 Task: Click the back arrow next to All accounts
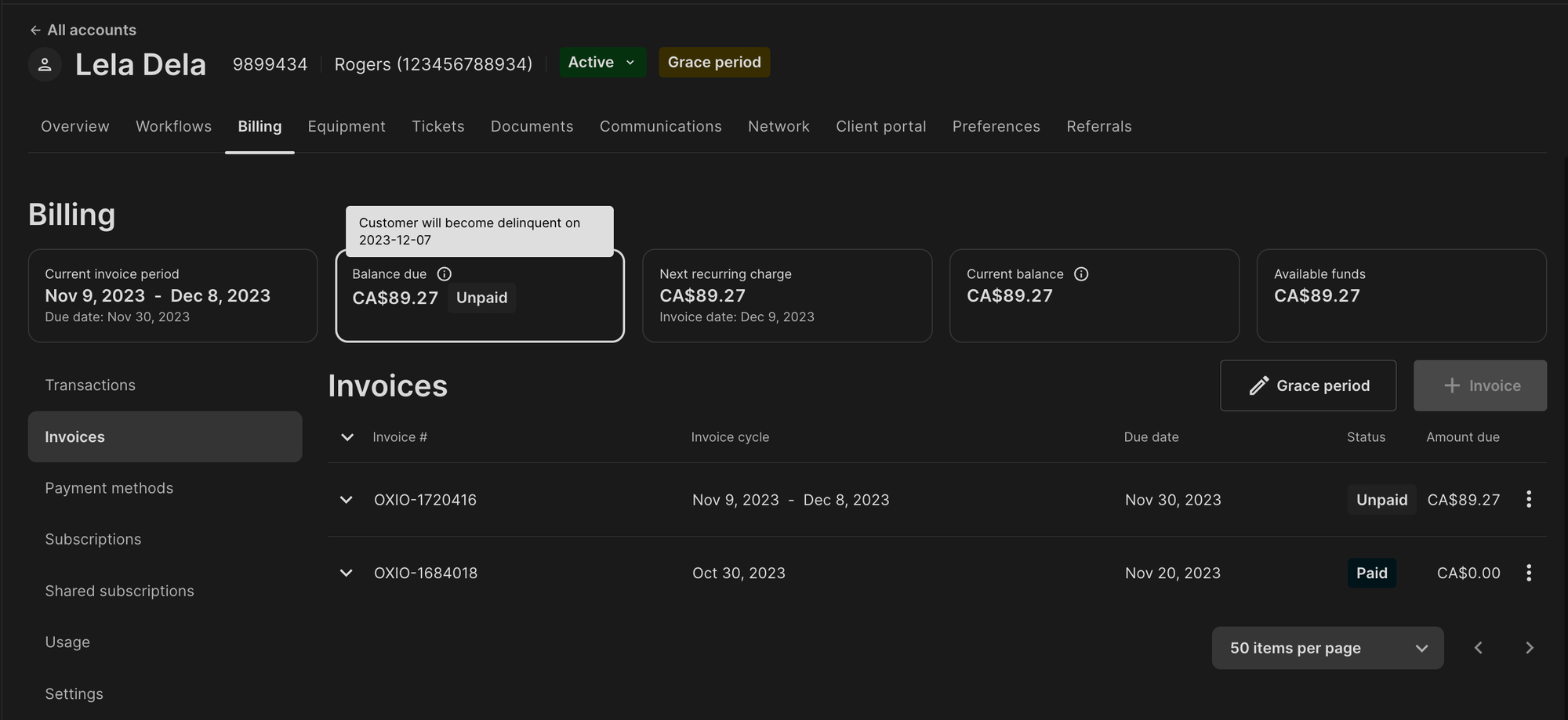point(35,30)
